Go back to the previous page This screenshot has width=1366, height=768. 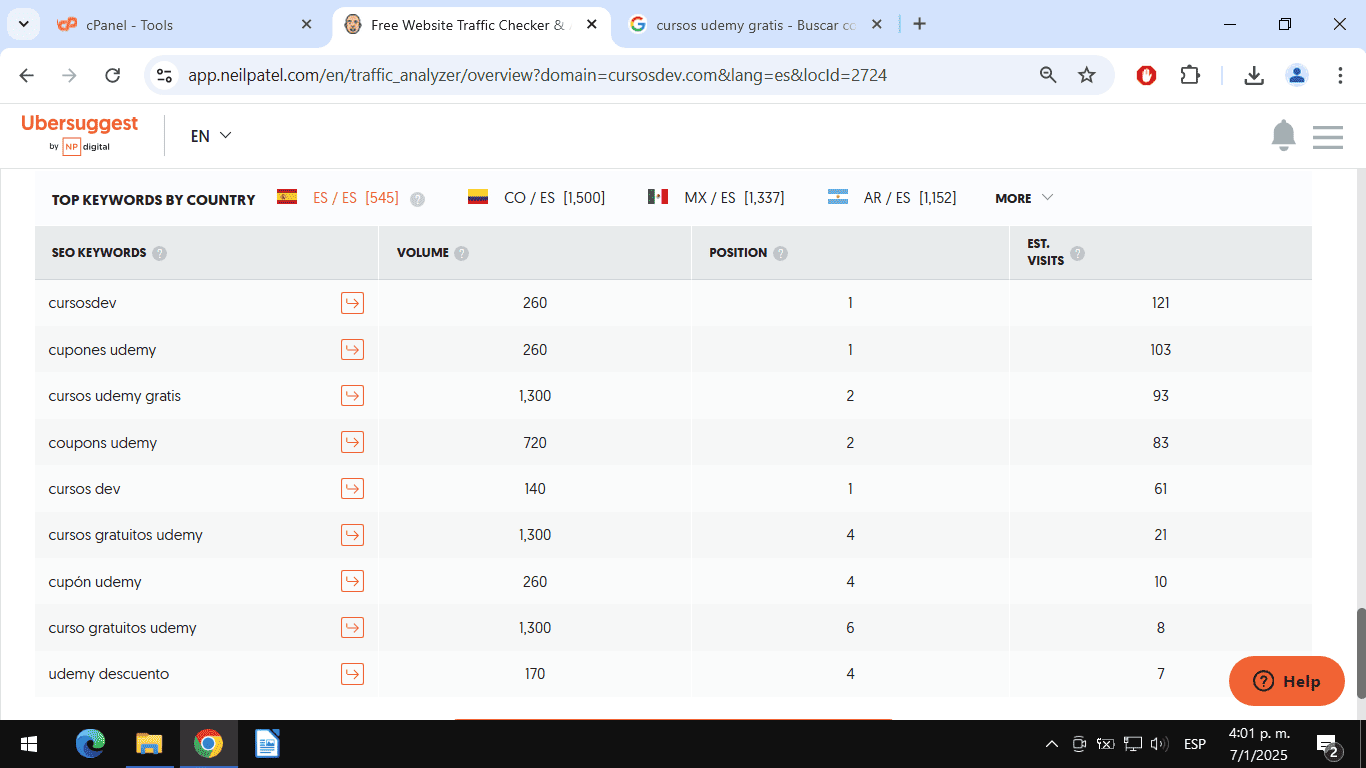[x=27, y=75]
